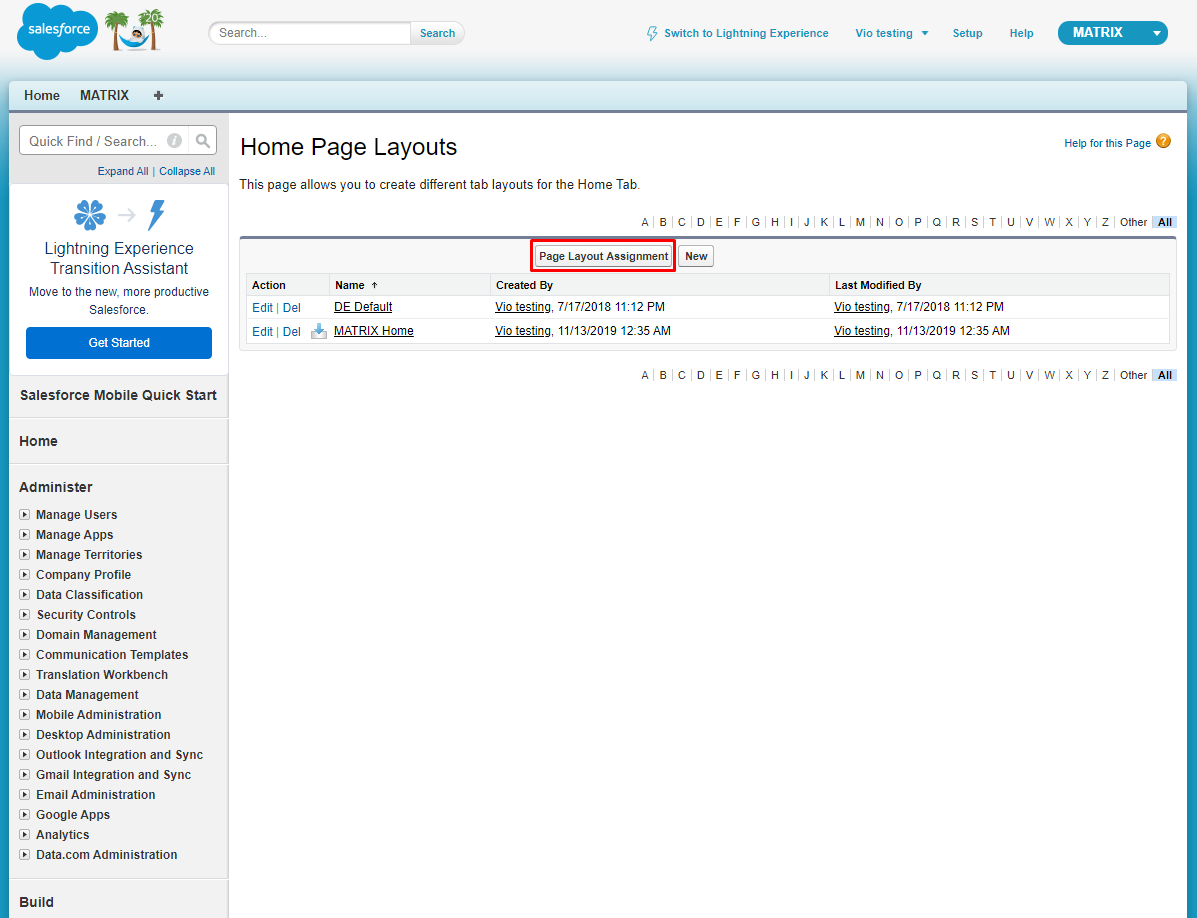
Task: Open the DE Default layout name
Action: [x=363, y=307]
